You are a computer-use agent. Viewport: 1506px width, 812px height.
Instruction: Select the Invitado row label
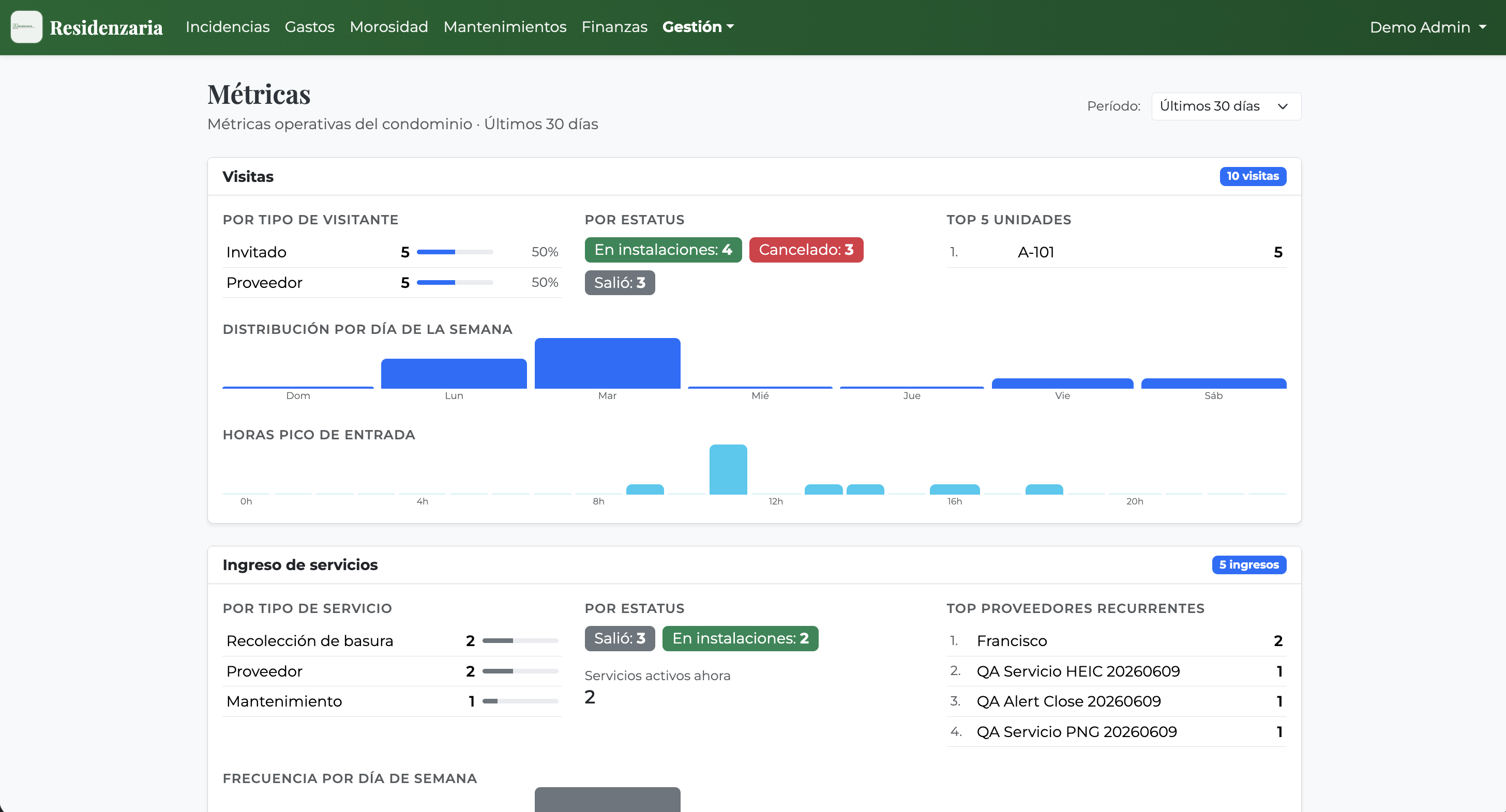pyautogui.click(x=256, y=252)
